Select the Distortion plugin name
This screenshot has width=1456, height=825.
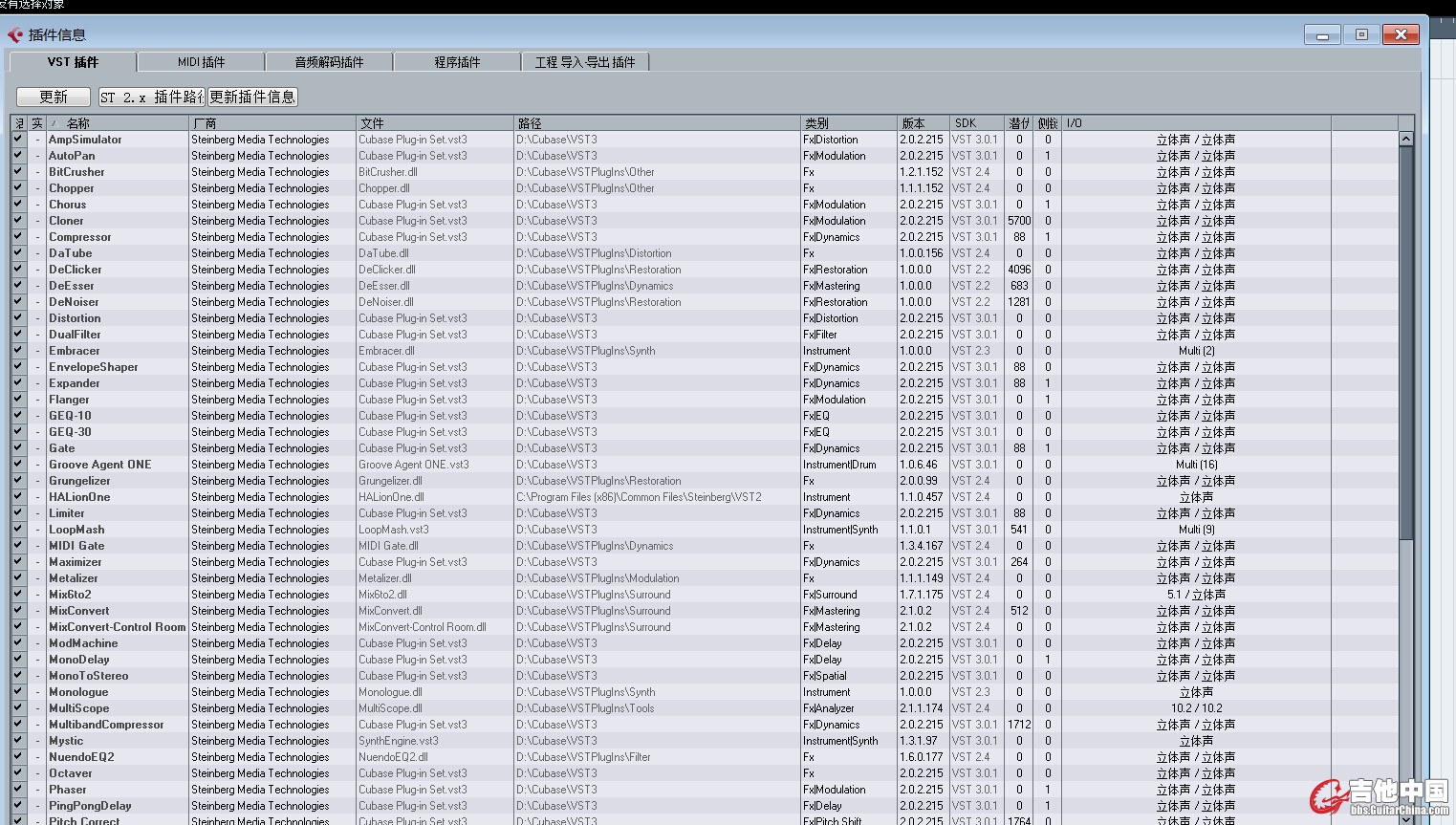click(75, 318)
